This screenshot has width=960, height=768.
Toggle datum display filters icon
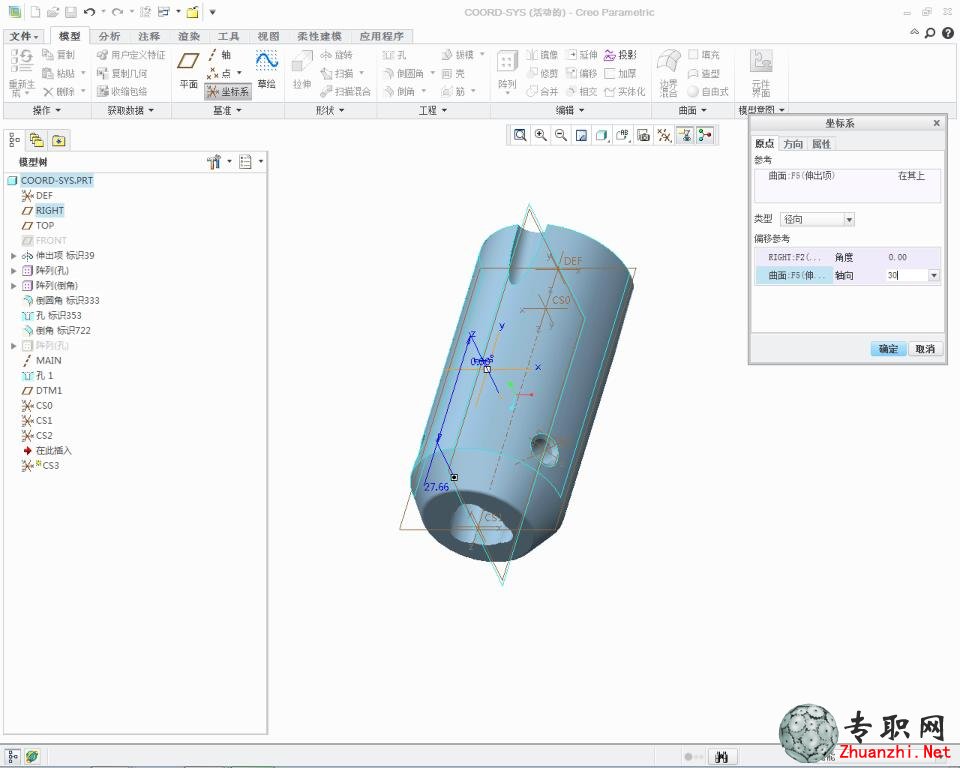pos(664,135)
